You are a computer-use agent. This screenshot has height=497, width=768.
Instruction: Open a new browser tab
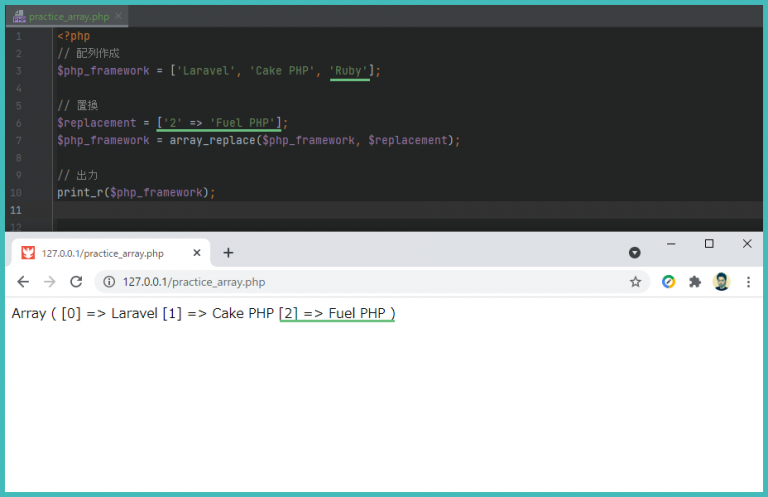pyautogui.click(x=228, y=253)
